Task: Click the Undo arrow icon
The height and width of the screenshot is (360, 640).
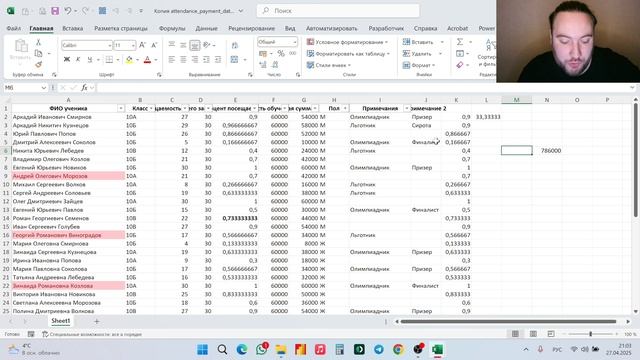Action: pyautogui.click(x=68, y=11)
